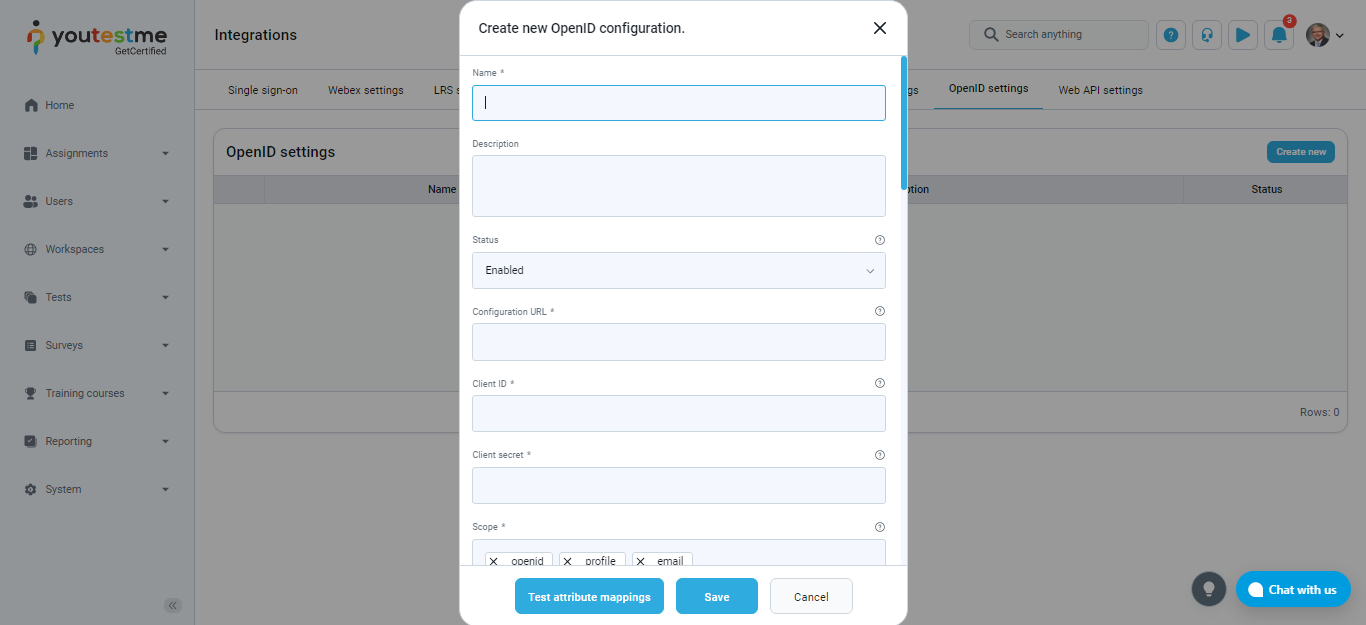This screenshot has height=625, width=1366.
Task: Click the Status field help icon
Action: (880, 240)
